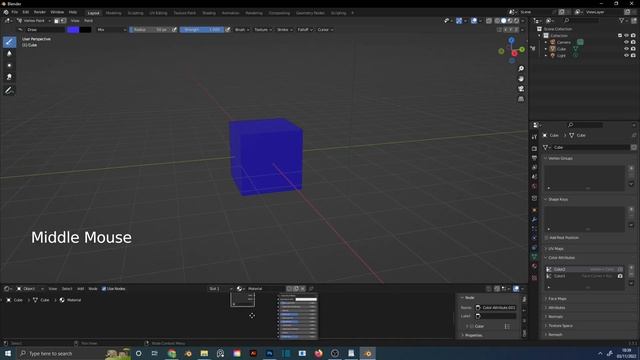Select the Draw brush tool
The image size is (640, 360).
pos(9,42)
